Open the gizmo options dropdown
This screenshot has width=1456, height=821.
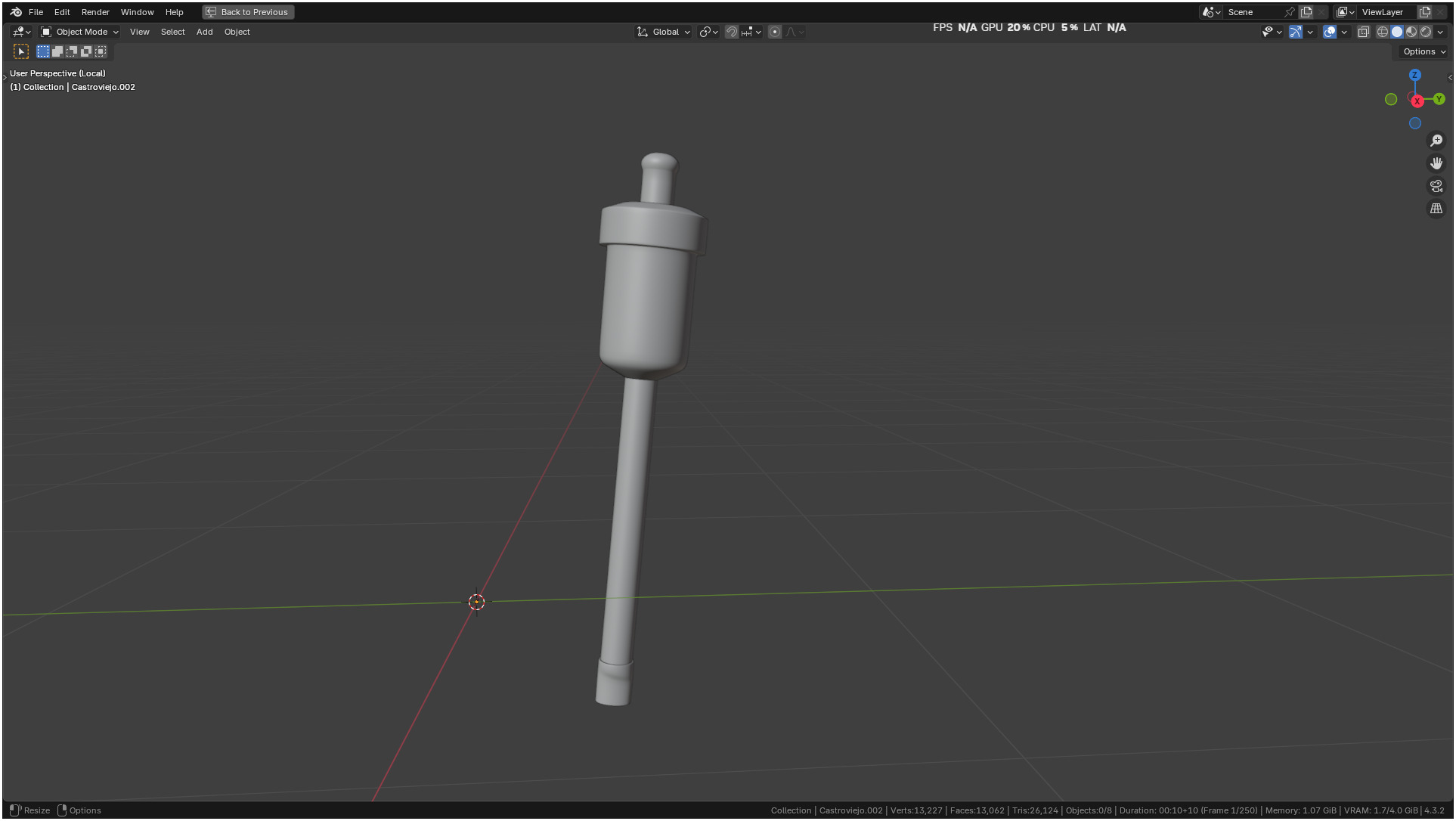pos(1310,32)
